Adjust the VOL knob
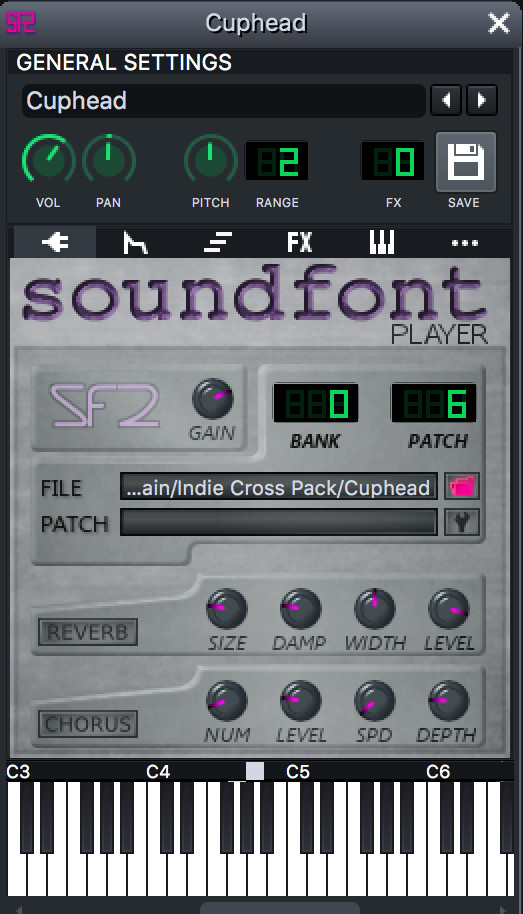This screenshot has height=914, width=523. [x=48, y=160]
